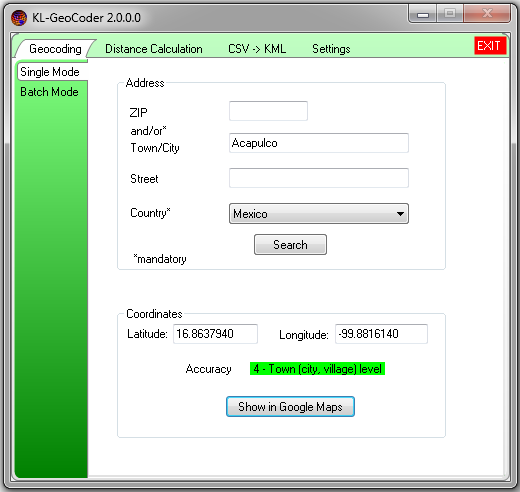The width and height of the screenshot is (520, 492).
Task: Click the Street input field
Action: tap(319, 178)
